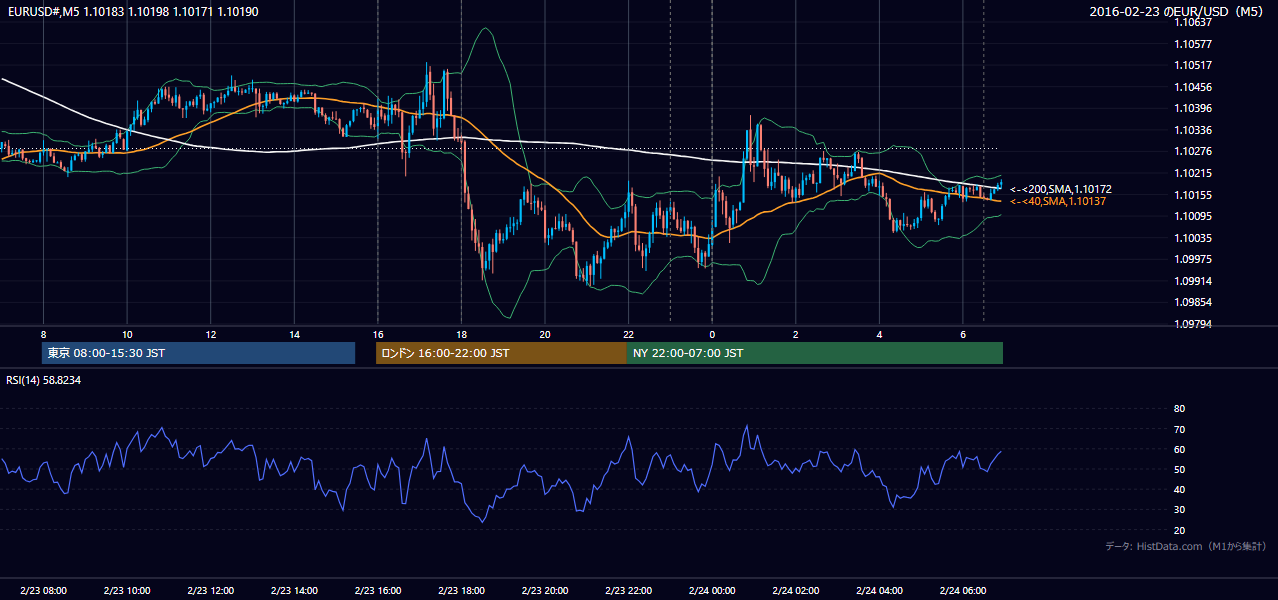Click the '2/23 20:00' date label

pyautogui.click(x=544, y=591)
